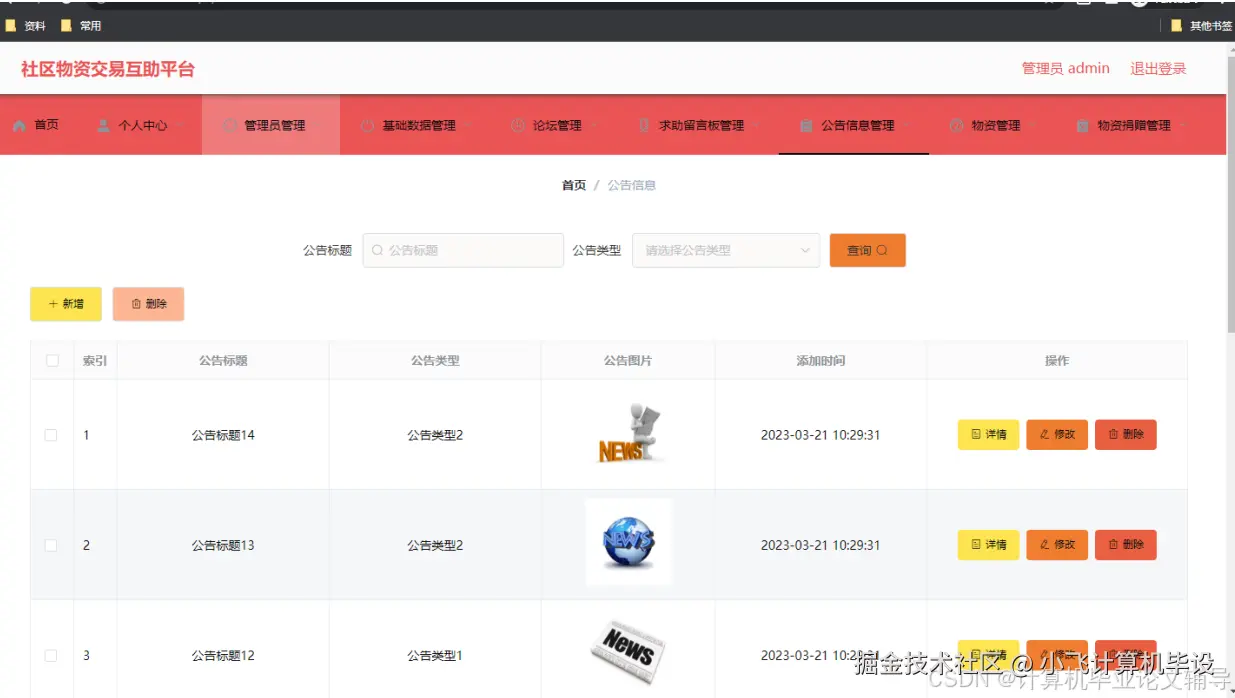1235x698 pixels.
Task: Click the trash icon in the 公告标题13 row
Action: 1113,545
